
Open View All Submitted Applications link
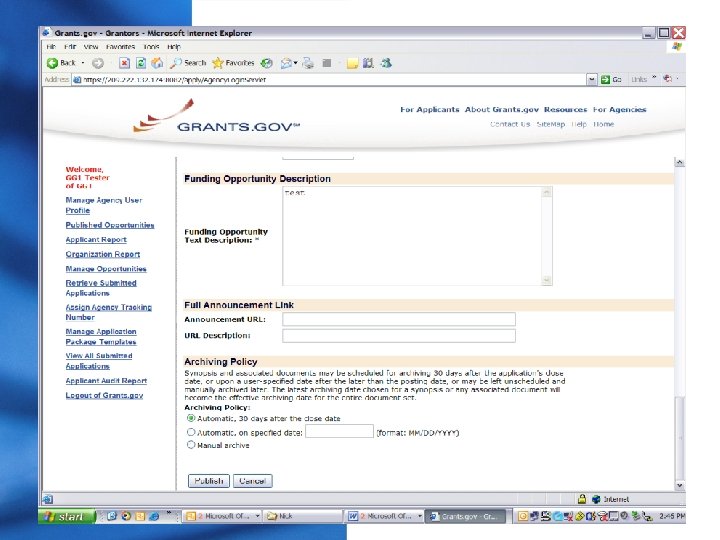pos(99,361)
